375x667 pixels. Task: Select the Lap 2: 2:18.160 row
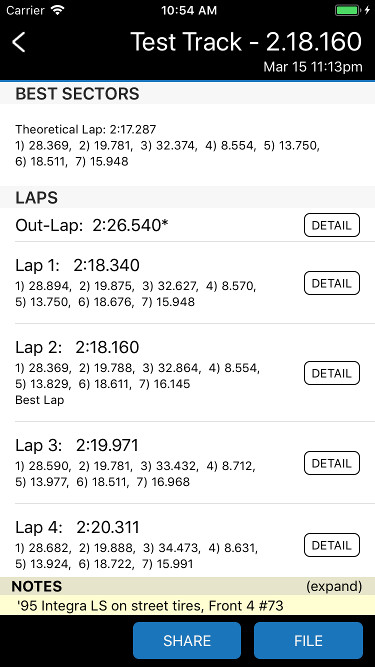(x=188, y=373)
